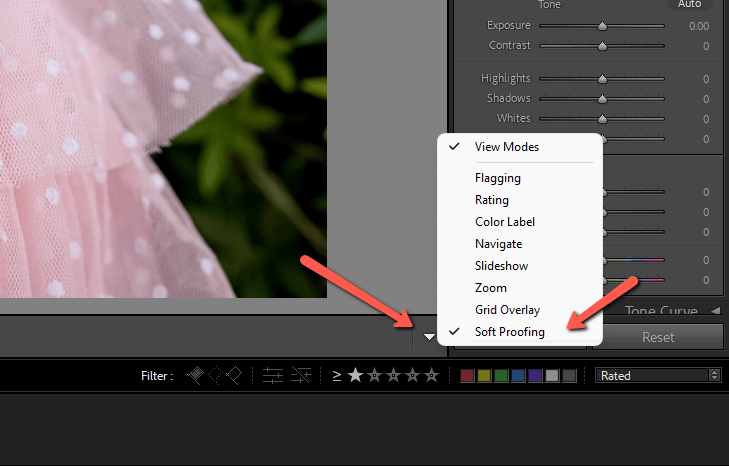Click the Reset button

point(658,337)
